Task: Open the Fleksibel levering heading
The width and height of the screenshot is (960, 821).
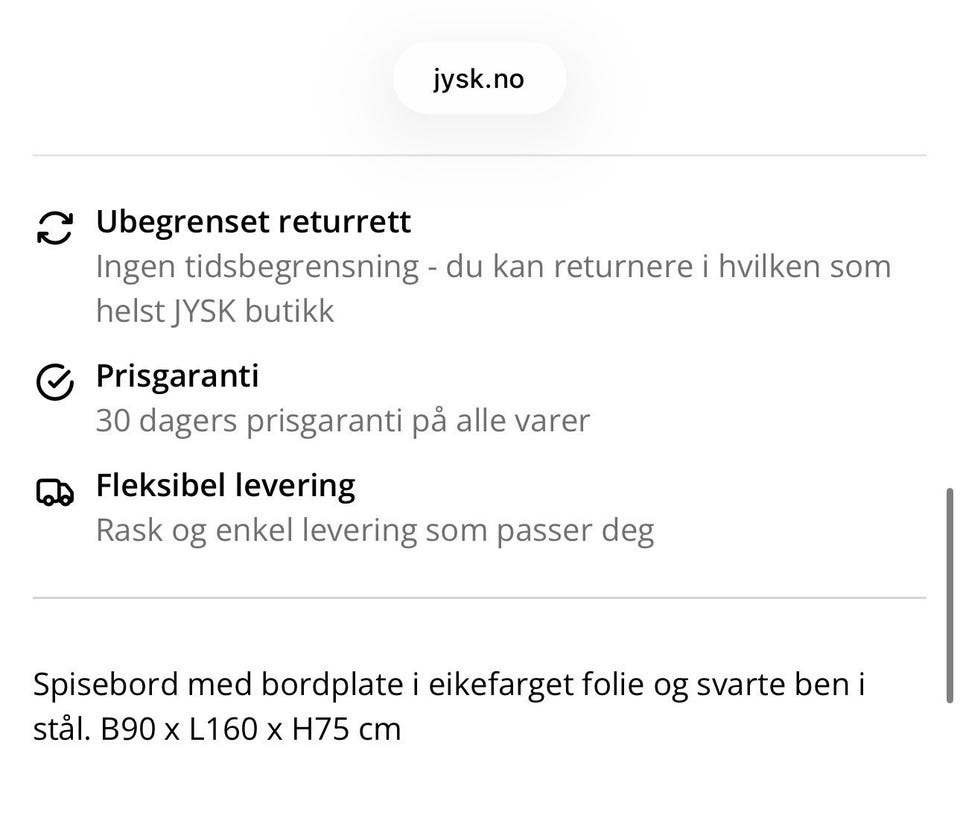Action: tap(225, 485)
